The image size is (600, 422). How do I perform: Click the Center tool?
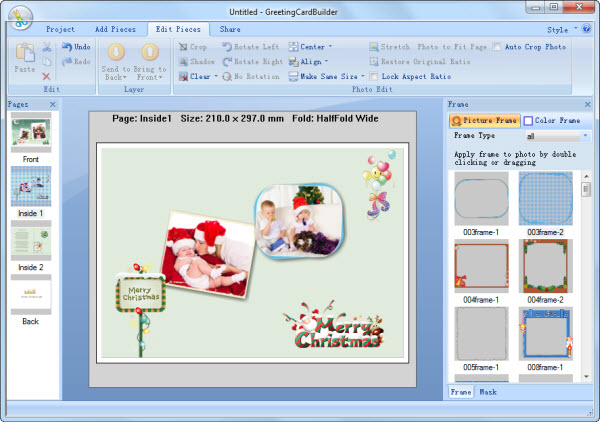click(307, 47)
